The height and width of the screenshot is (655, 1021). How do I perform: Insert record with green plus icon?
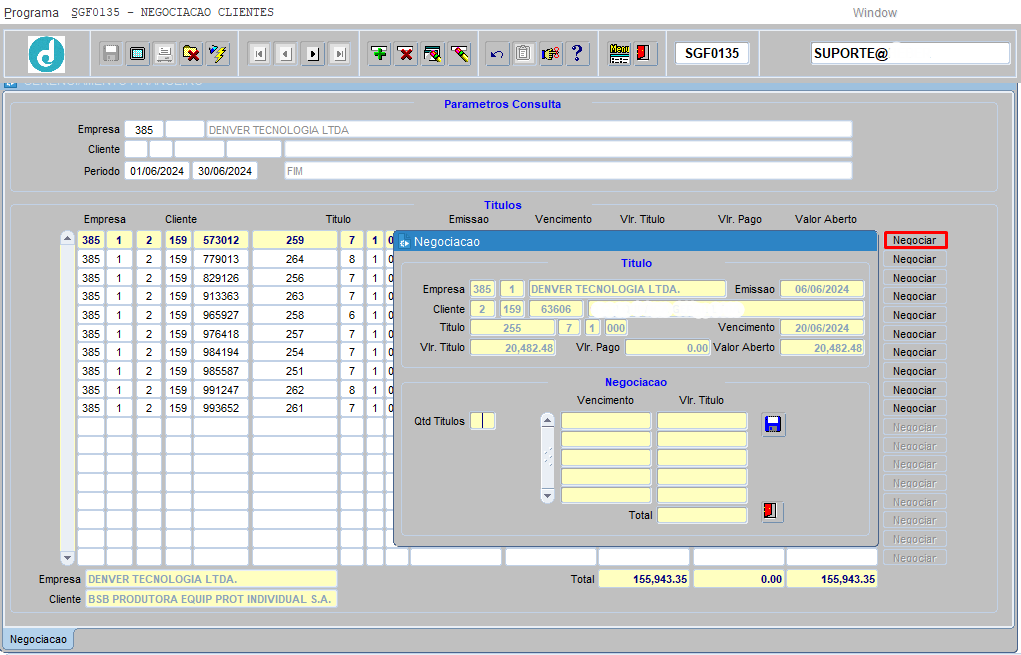(379, 53)
